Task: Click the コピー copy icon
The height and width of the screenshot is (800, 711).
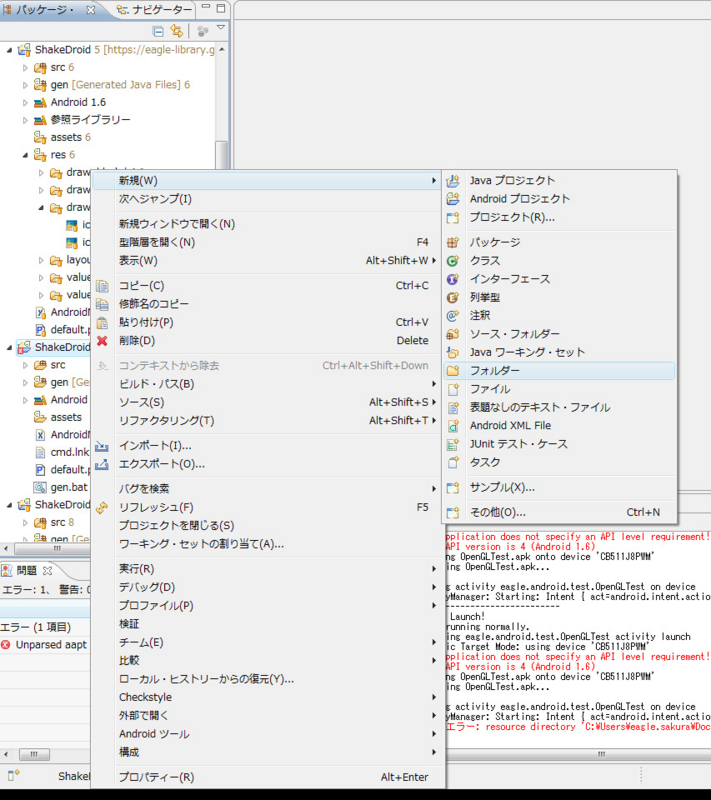Action: (102, 286)
